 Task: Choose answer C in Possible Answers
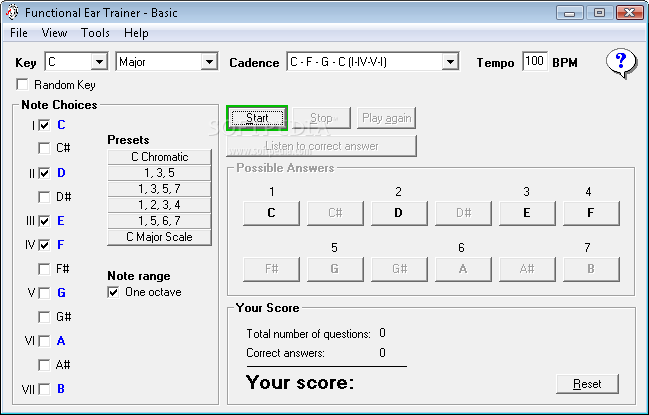pyautogui.click(x=272, y=213)
